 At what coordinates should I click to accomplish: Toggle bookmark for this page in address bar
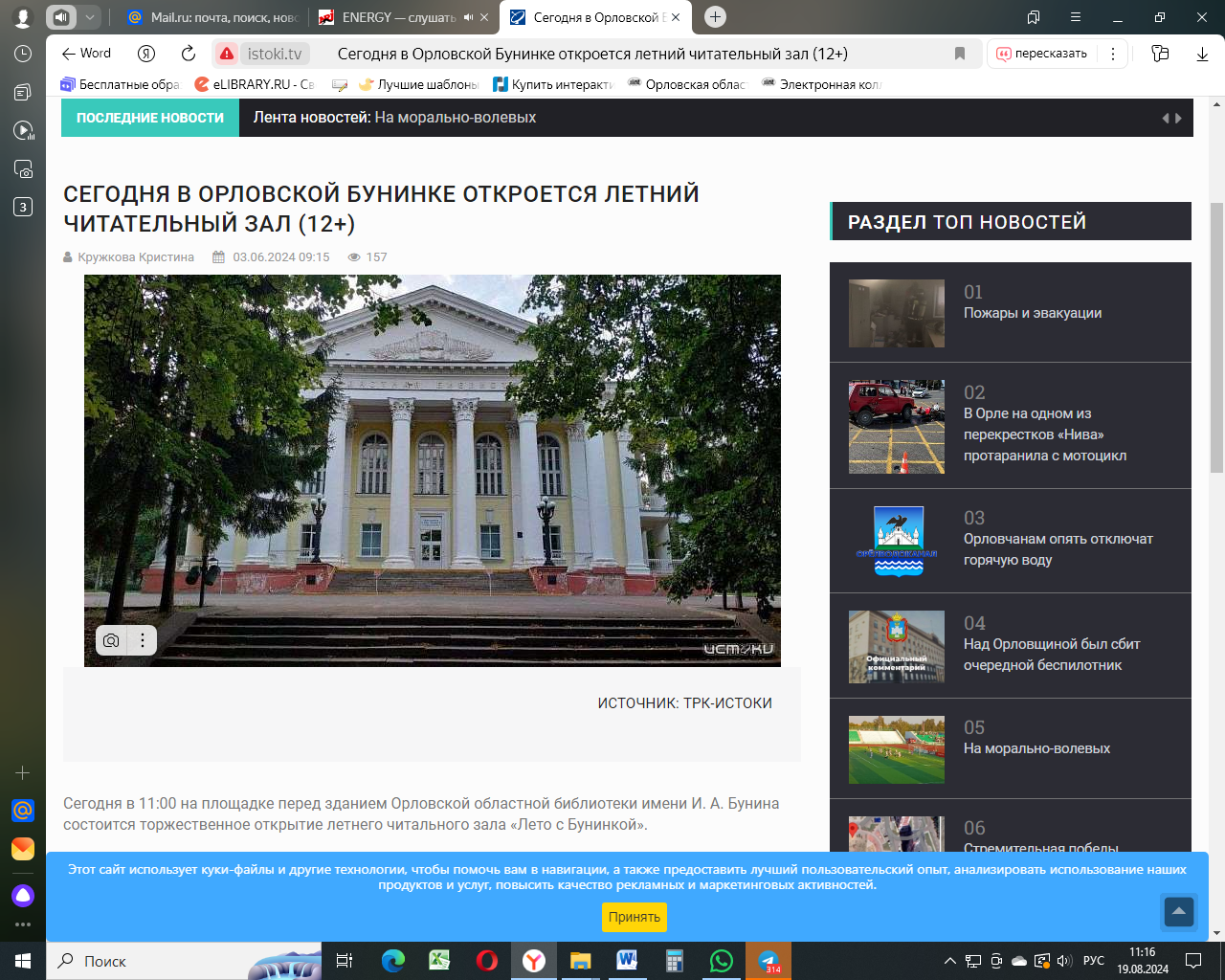click(x=959, y=54)
